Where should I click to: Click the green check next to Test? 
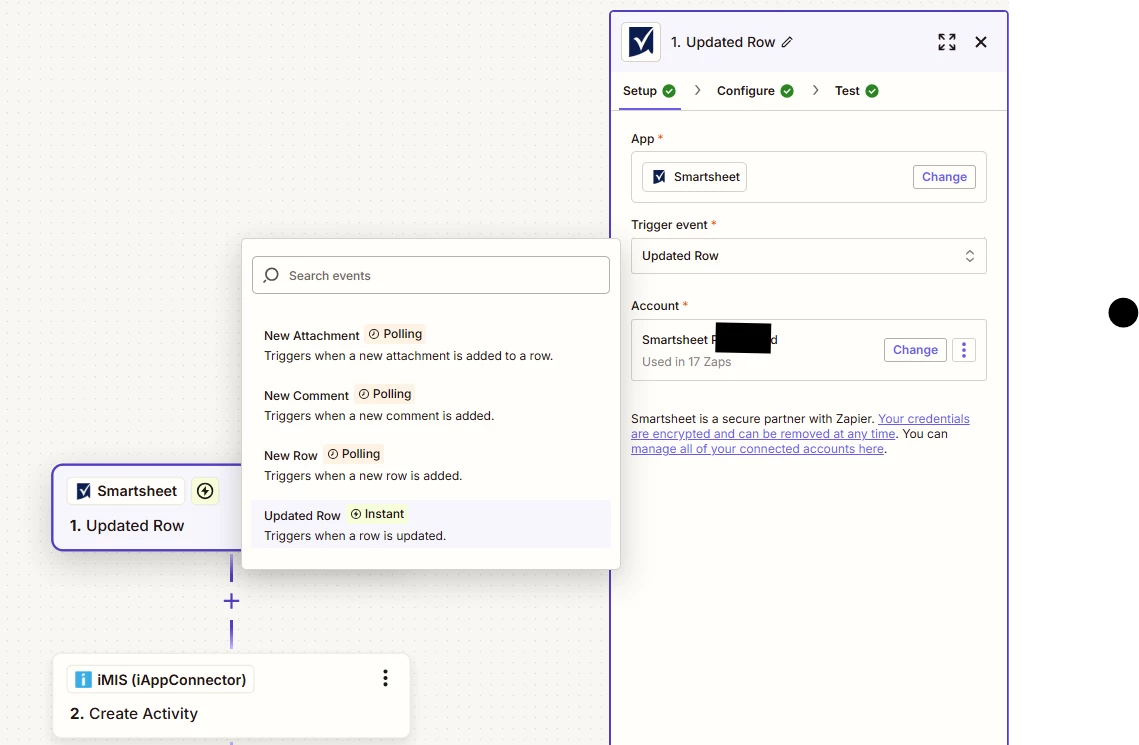(x=872, y=91)
